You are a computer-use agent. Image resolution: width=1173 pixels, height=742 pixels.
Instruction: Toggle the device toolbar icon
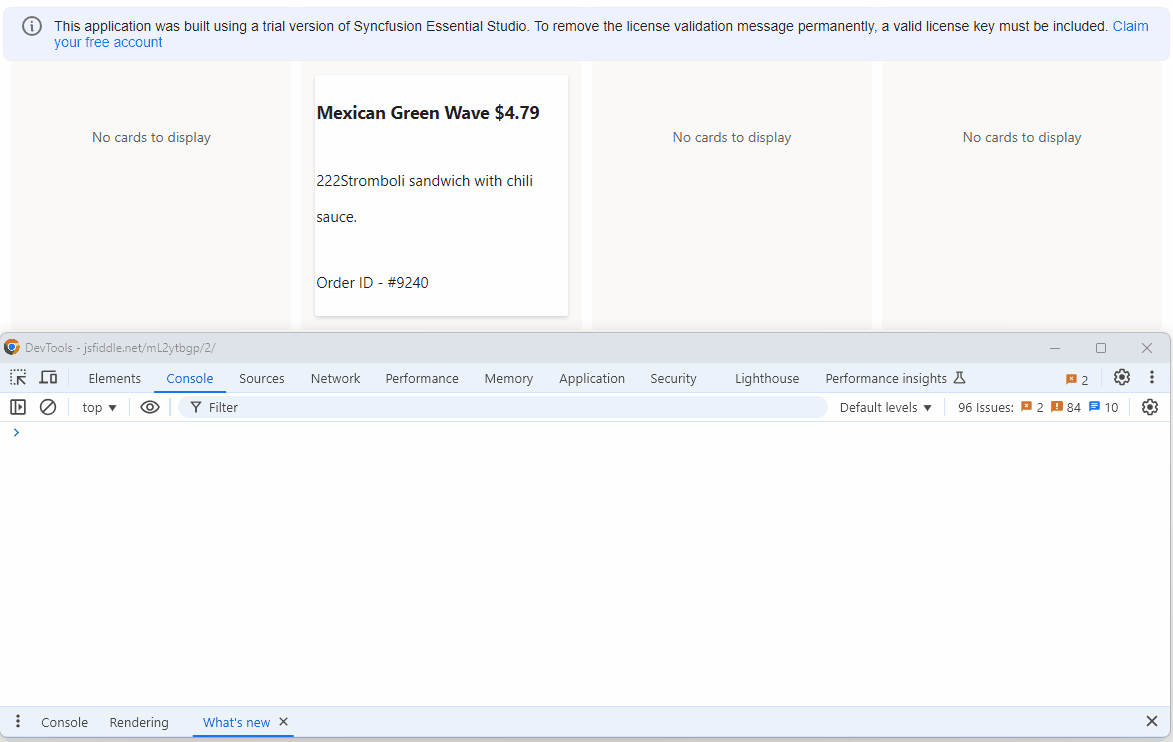tap(48, 378)
